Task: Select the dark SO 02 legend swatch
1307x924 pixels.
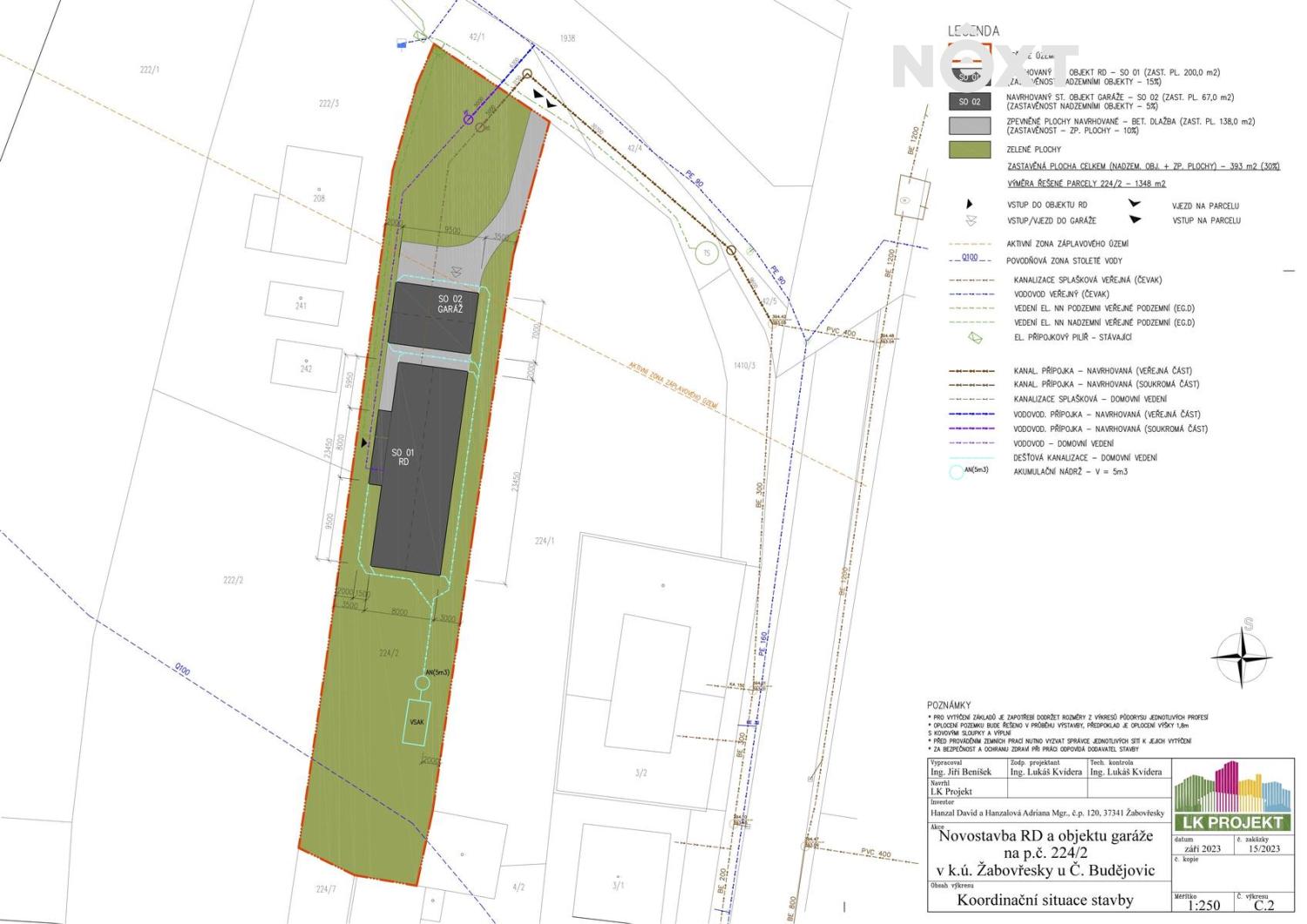Action: point(970,102)
